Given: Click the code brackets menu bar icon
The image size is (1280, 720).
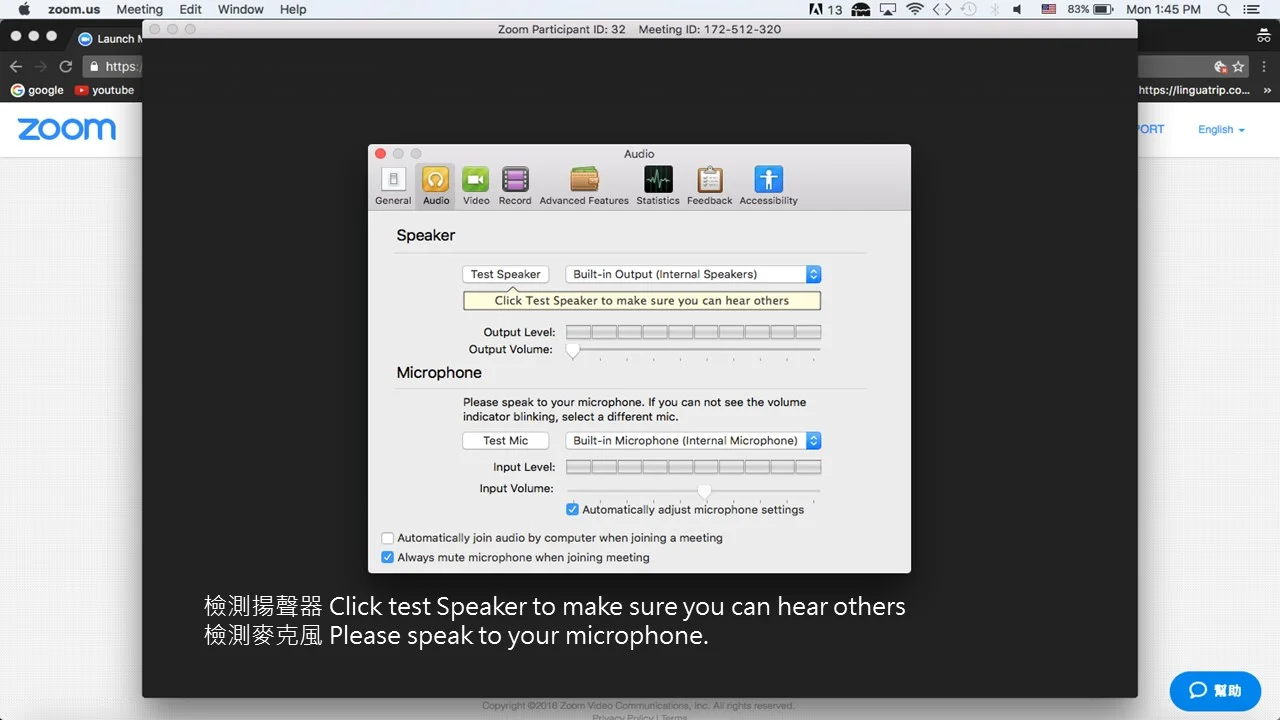Looking at the screenshot, I should click(x=942, y=9).
